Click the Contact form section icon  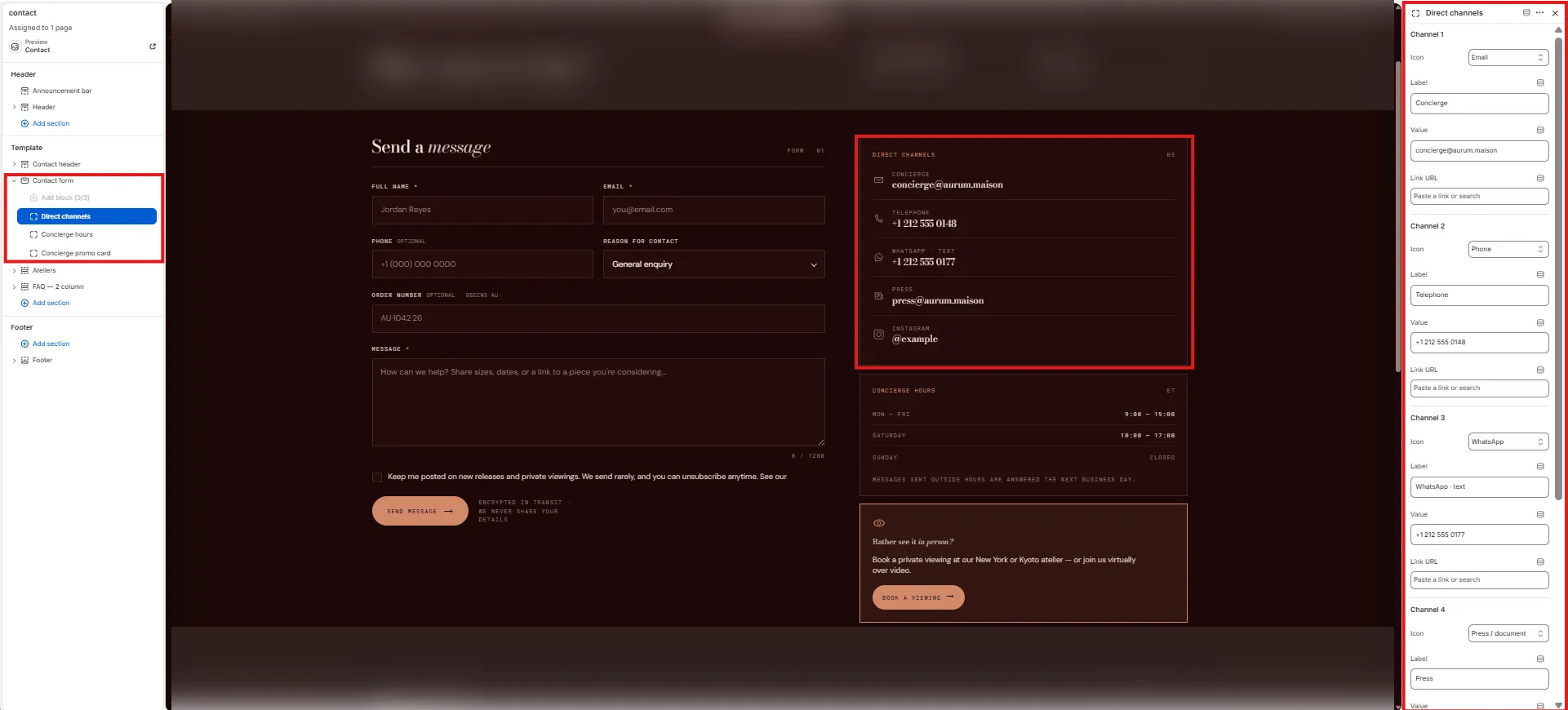coord(24,180)
